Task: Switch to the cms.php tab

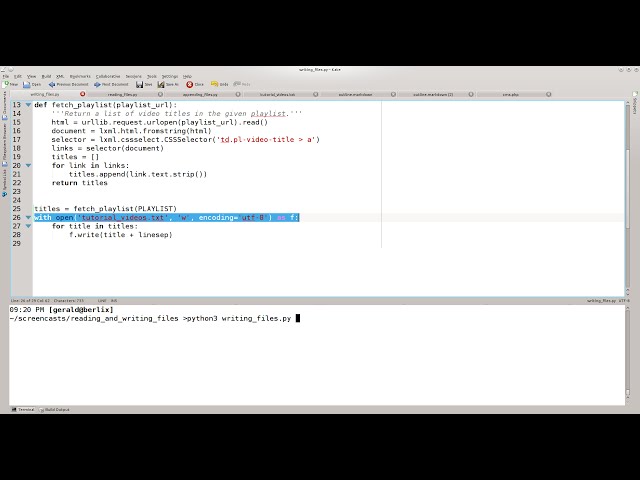Action: pyautogui.click(x=510, y=94)
